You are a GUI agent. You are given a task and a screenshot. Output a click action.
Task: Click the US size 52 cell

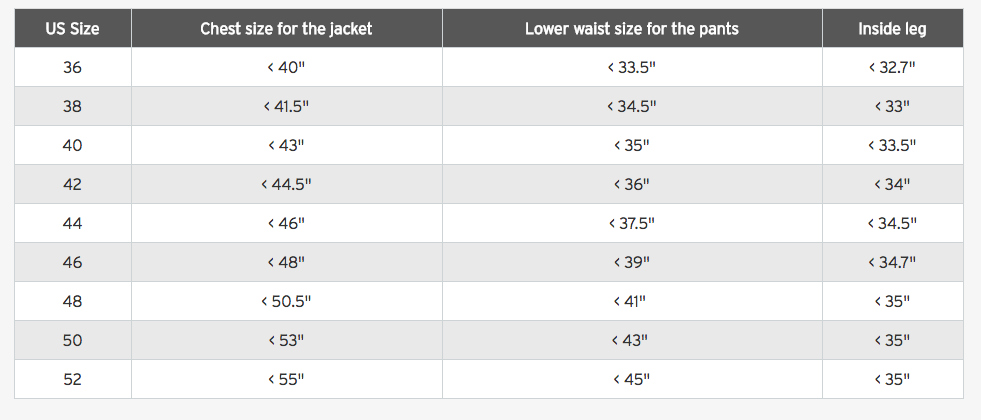pyautogui.click(x=73, y=379)
